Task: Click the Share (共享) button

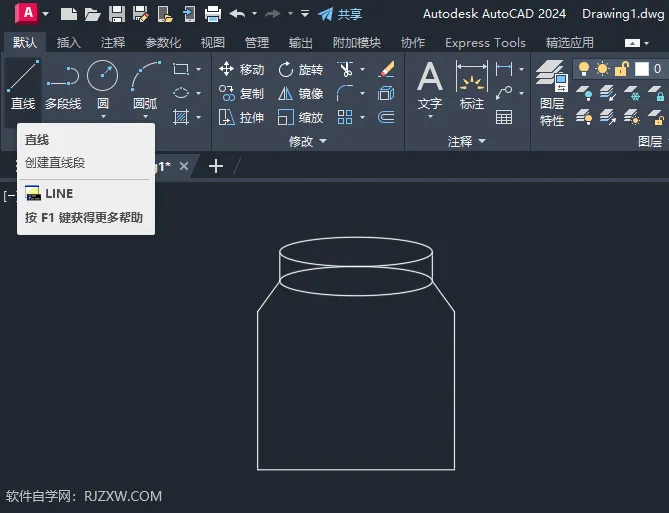Action: (340, 14)
